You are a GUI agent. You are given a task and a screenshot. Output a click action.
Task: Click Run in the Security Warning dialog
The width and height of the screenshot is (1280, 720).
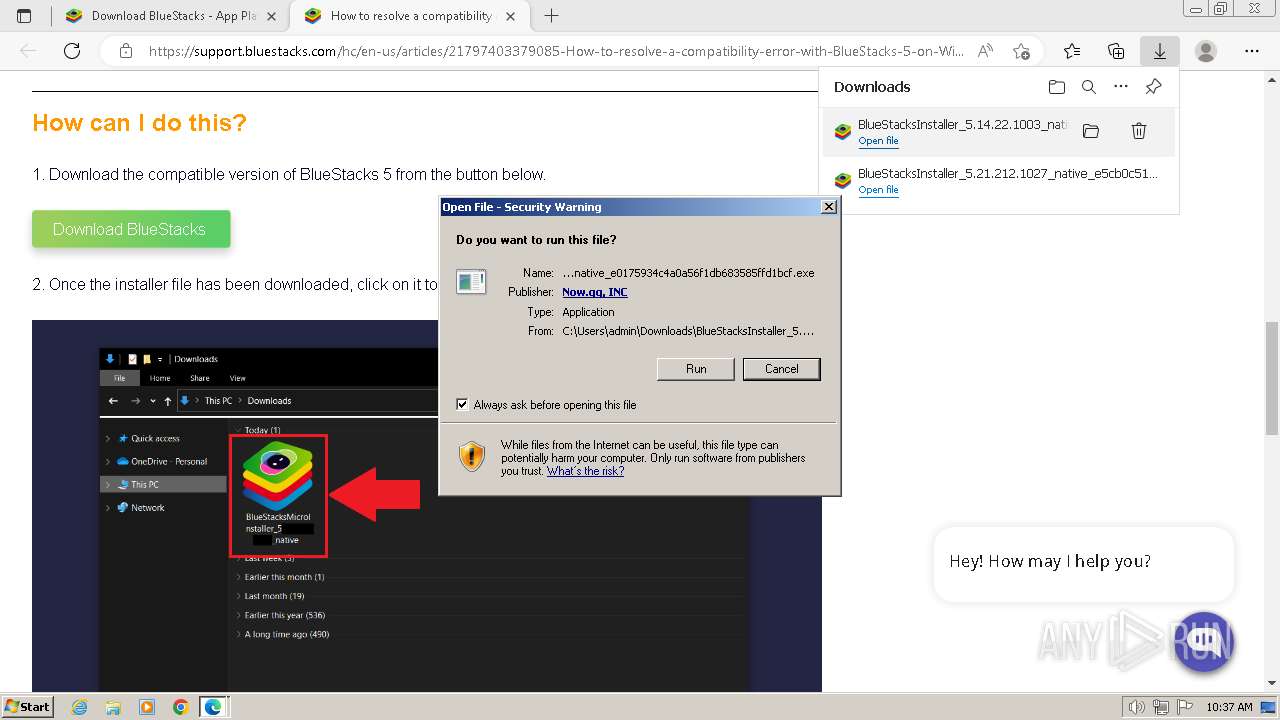pos(696,369)
